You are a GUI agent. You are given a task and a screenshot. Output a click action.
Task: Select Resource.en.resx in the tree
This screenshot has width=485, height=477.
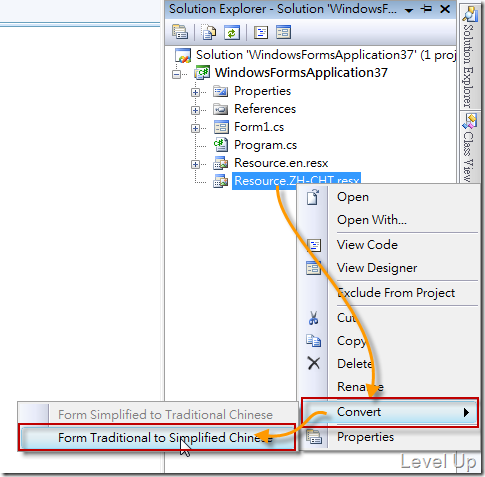(x=281, y=163)
